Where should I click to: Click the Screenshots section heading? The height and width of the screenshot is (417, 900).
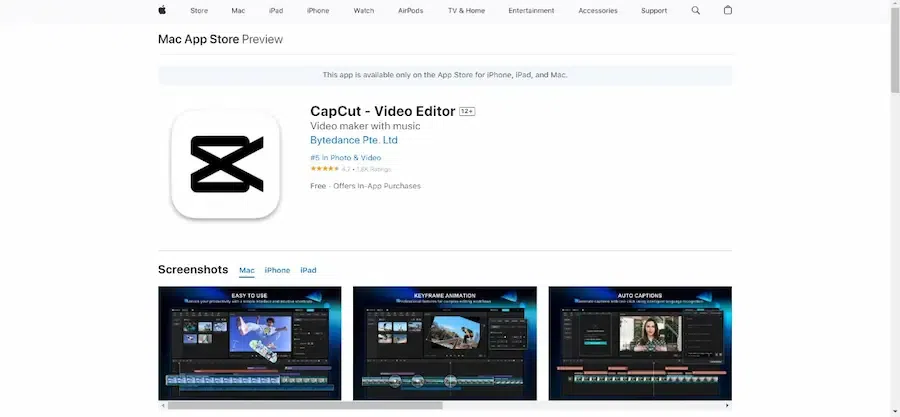(x=193, y=270)
